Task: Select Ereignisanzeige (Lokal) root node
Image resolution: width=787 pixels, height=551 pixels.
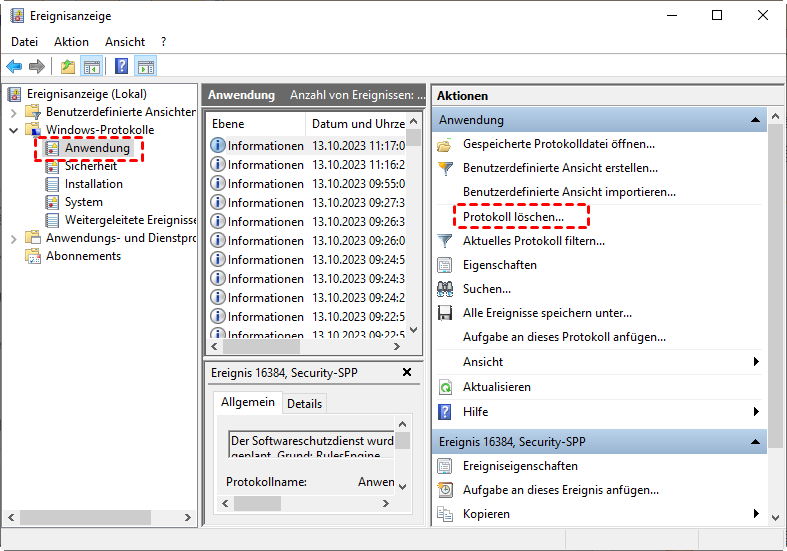Action: (86, 94)
